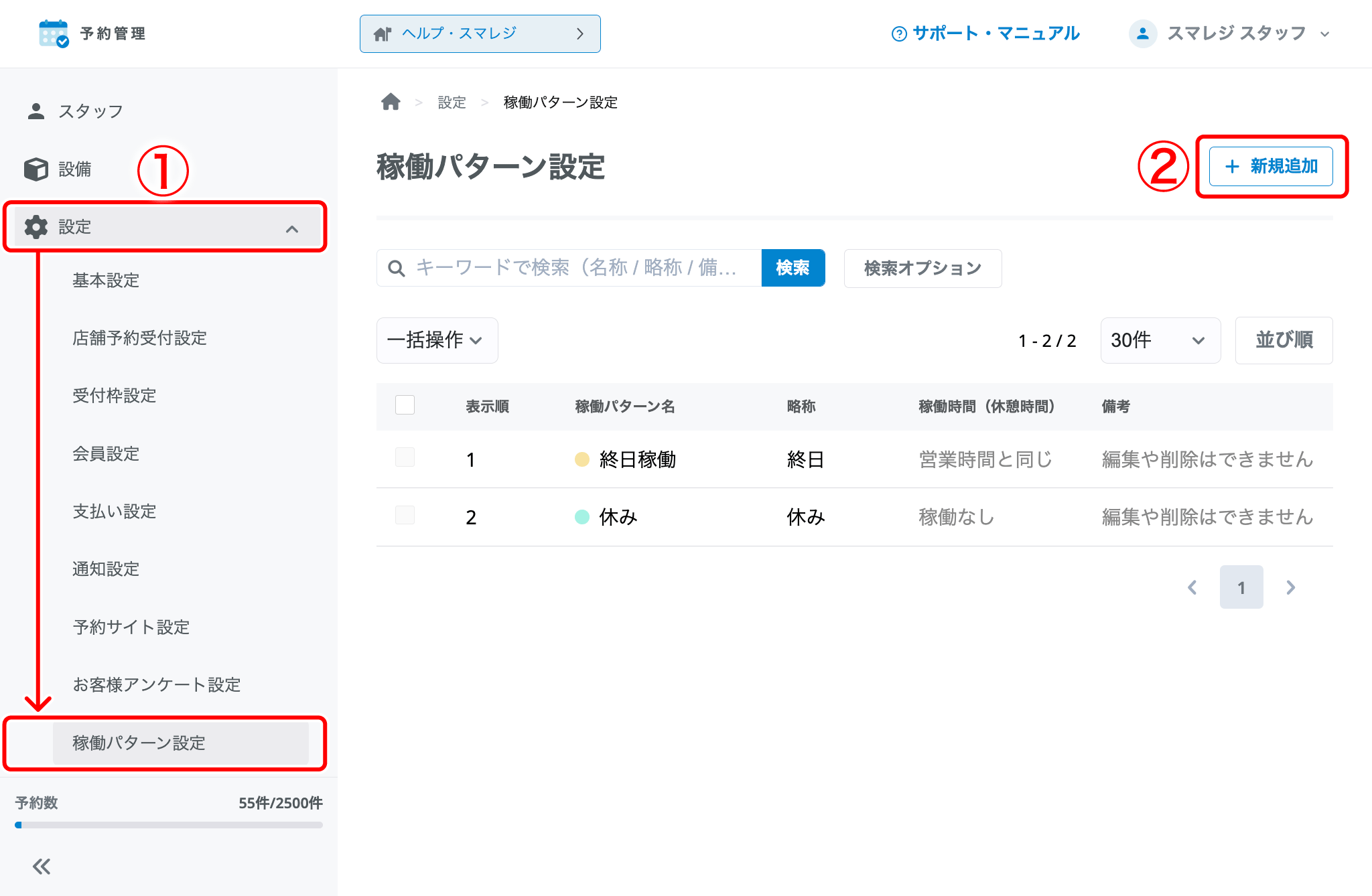Image resolution: width=1372 pixels, height=896 pixels.
Task: Click the keyword search input field
Action: click(x=569, y=268)
